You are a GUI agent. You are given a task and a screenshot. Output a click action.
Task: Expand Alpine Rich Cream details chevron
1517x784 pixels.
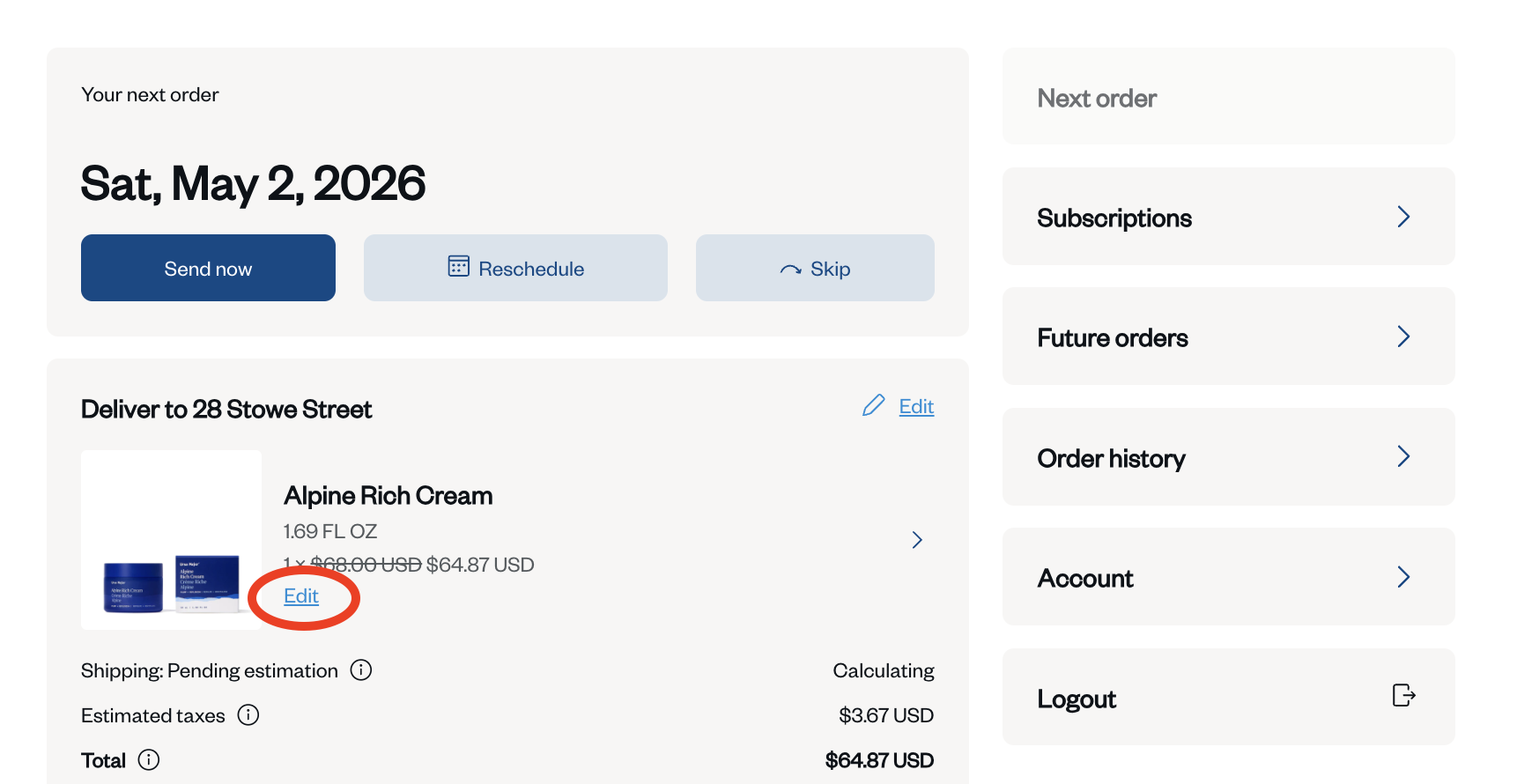pos(917,540)
